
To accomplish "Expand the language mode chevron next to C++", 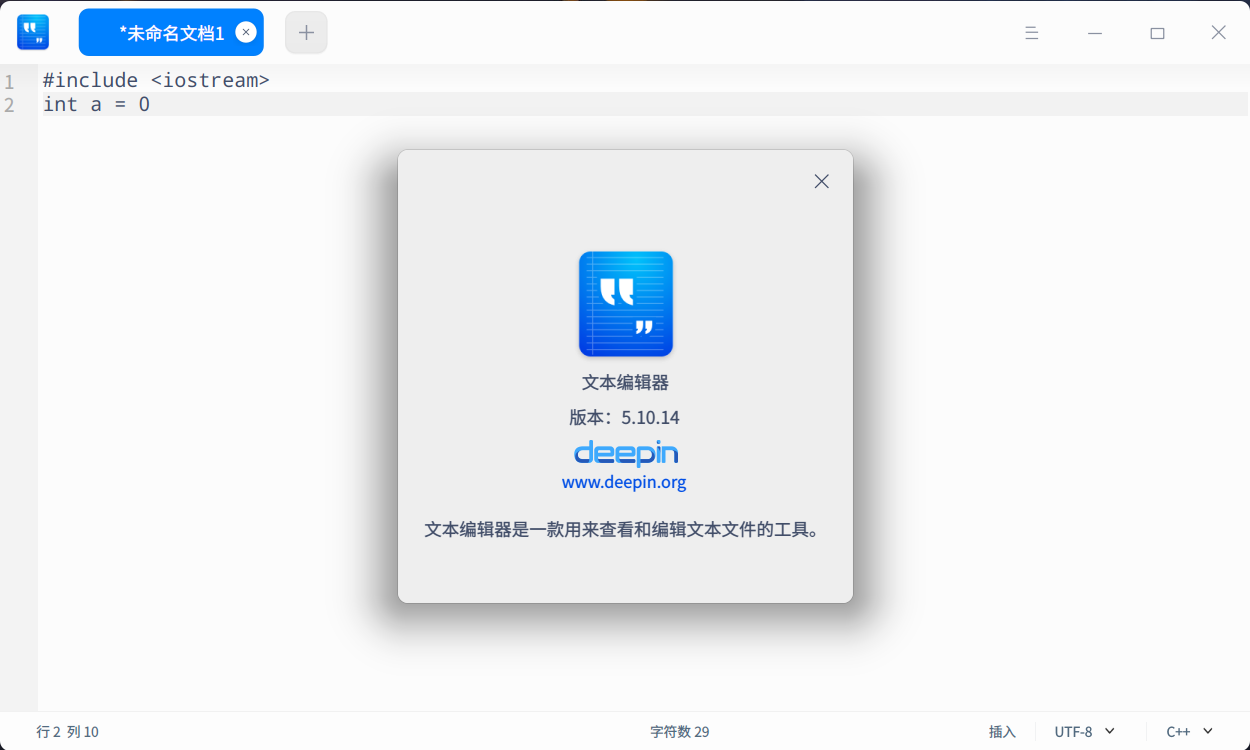I will (1207, 731).
